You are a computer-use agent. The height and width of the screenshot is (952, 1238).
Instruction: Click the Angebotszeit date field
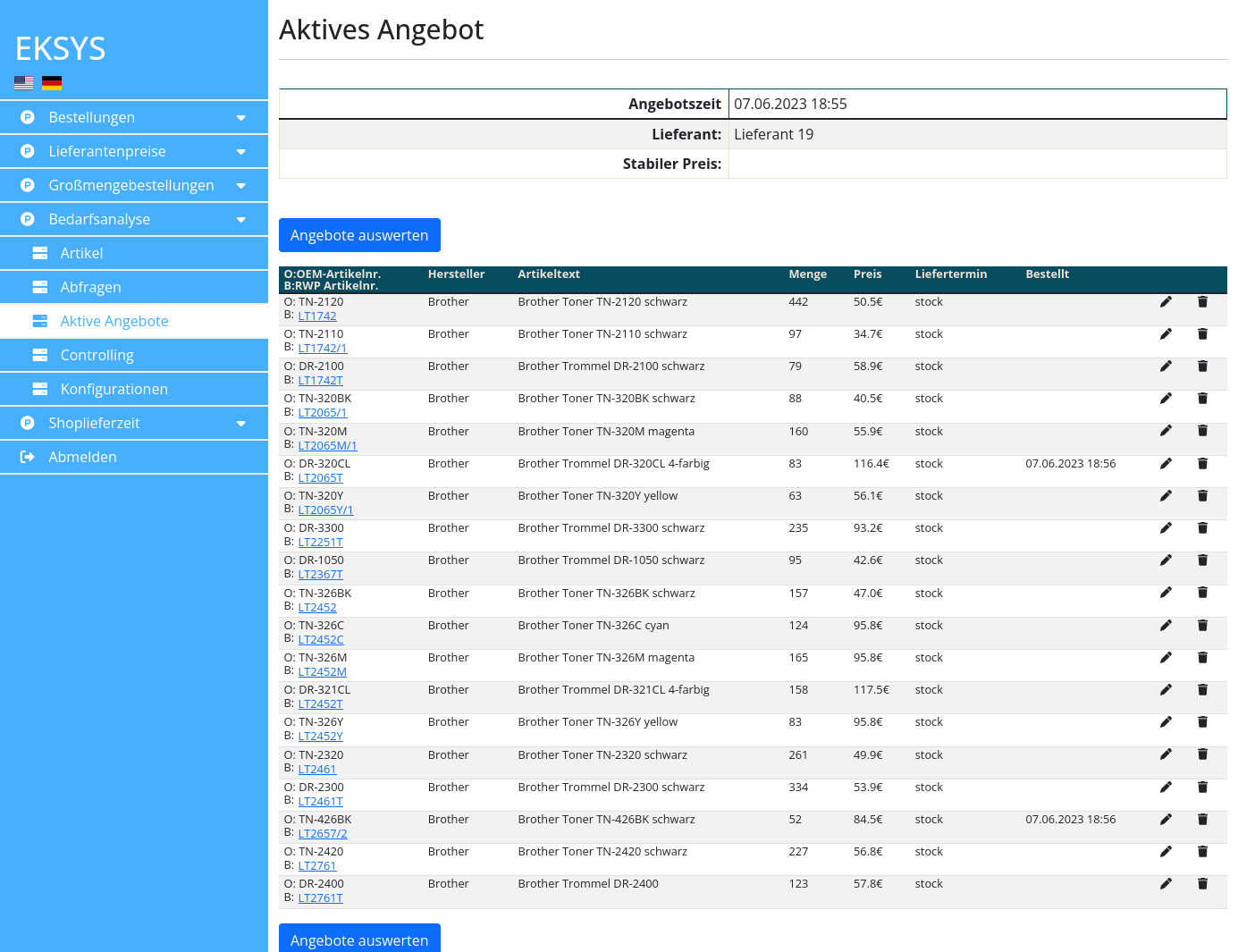(976, 104)
